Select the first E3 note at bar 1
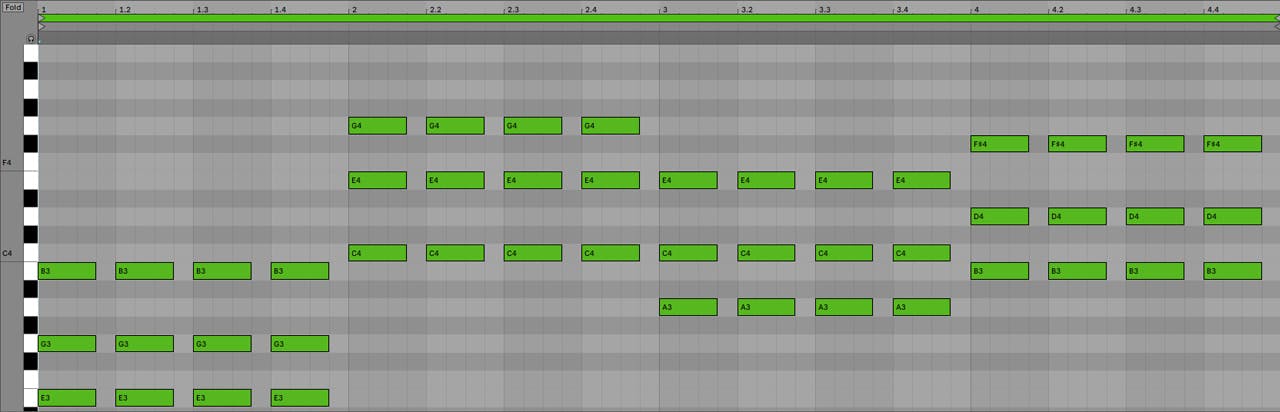The width and height of the screenshot is (1280, 412). click(x=67, y=398)
